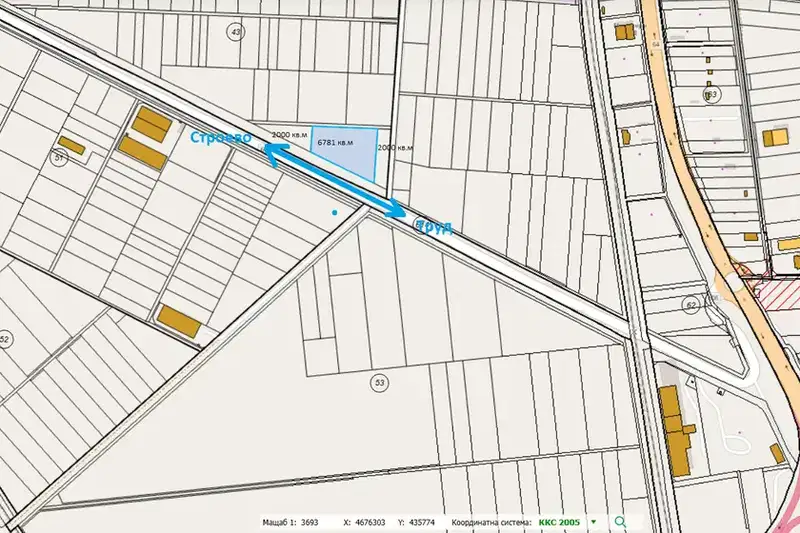This screenshot has width=800, height=533.
Task: Click the circled block number 53
Action: 379,383
